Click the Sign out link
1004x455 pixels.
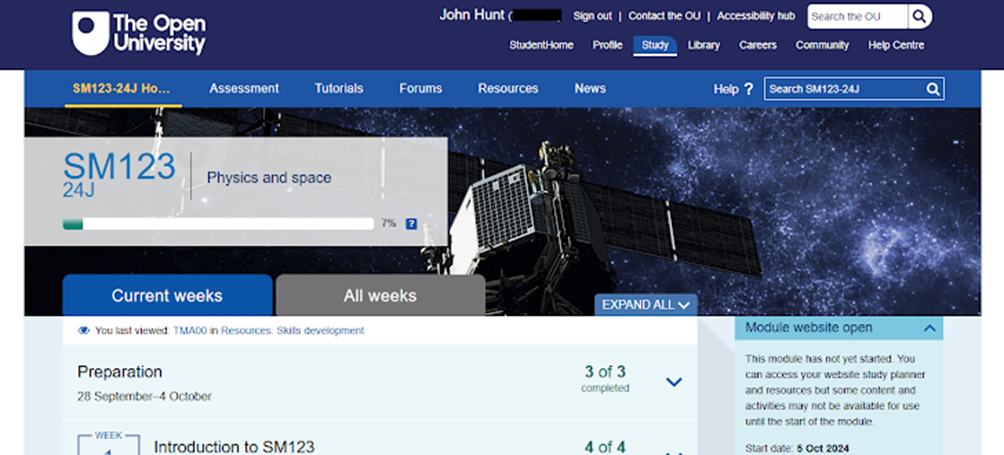point(592,17)
